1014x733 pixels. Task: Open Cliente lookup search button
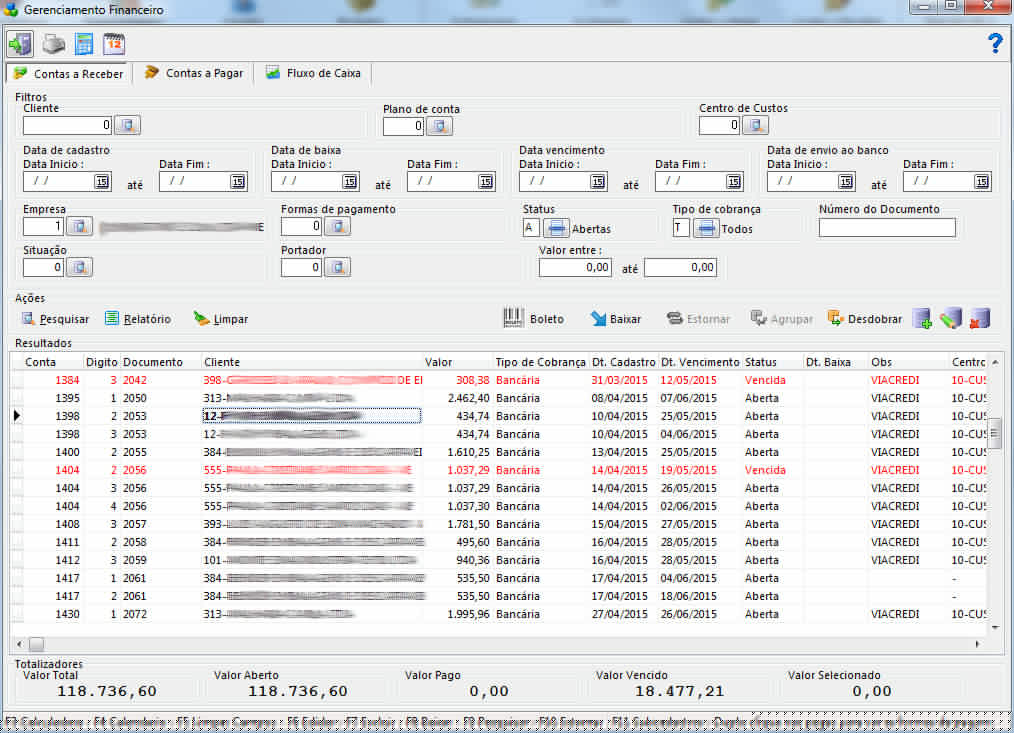pyautogui.click(x=127, y=125)
